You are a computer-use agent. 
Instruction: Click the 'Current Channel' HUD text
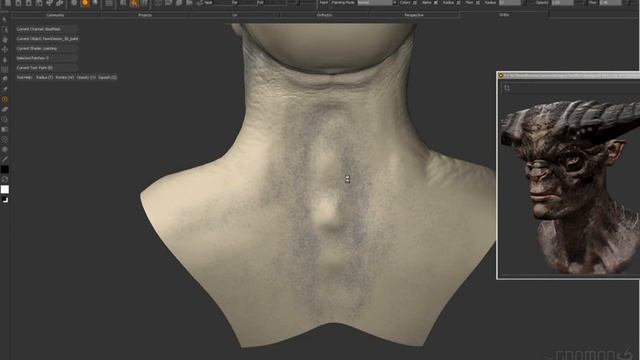[38, 29]
